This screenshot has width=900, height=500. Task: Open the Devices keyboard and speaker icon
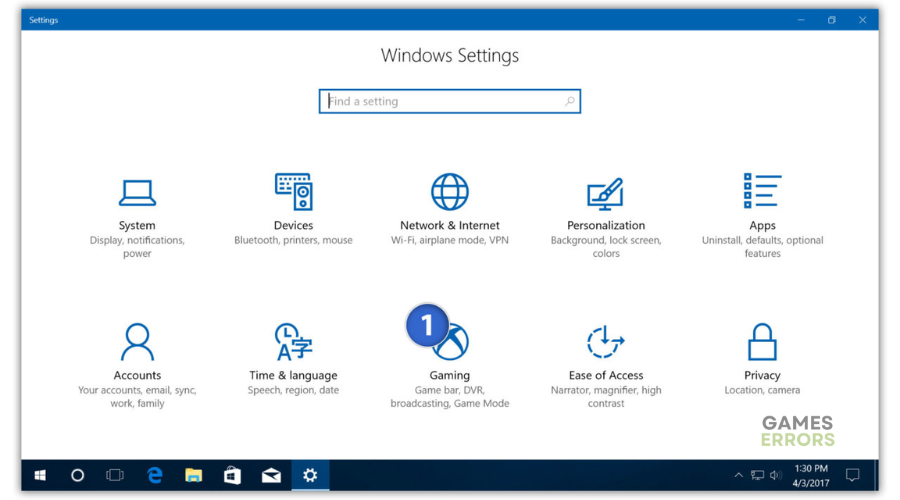pyautogui.click(x=293, y=192)
